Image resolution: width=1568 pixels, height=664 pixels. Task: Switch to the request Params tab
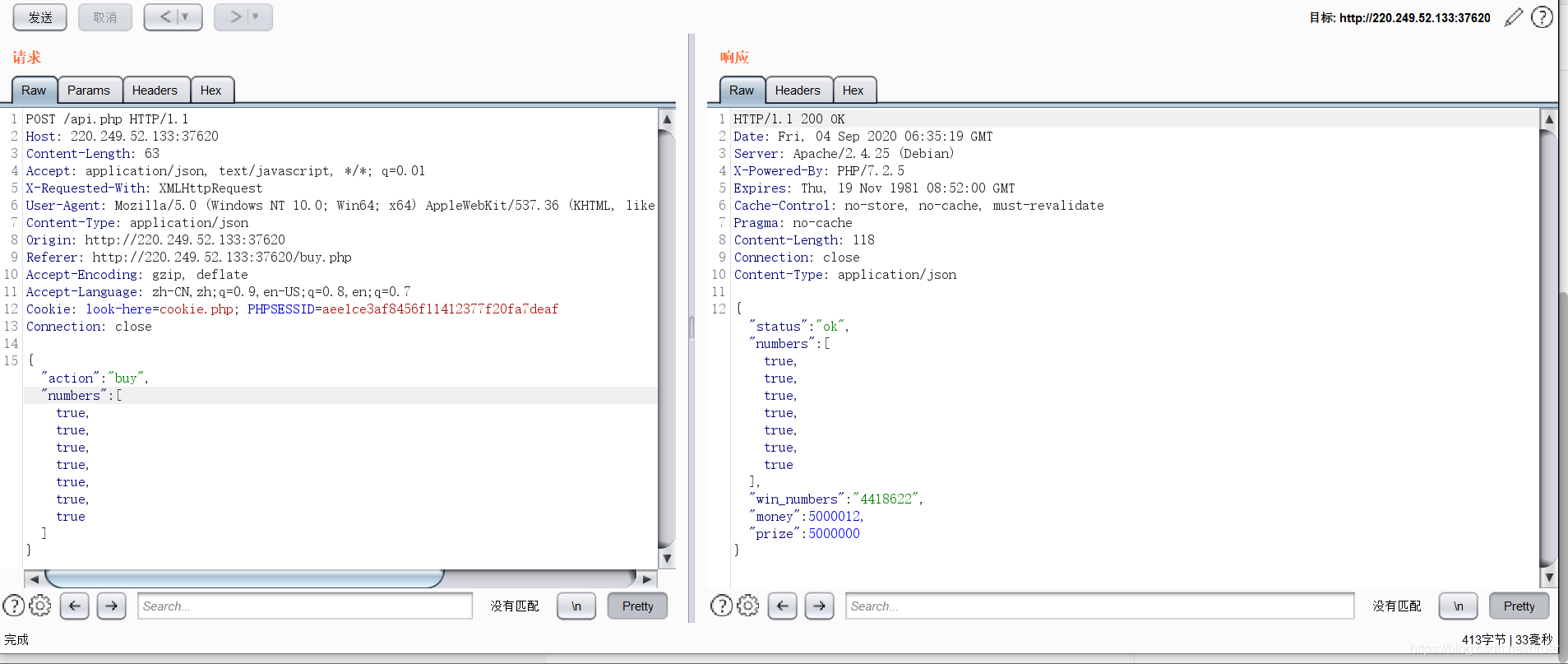tap(89, 91)
